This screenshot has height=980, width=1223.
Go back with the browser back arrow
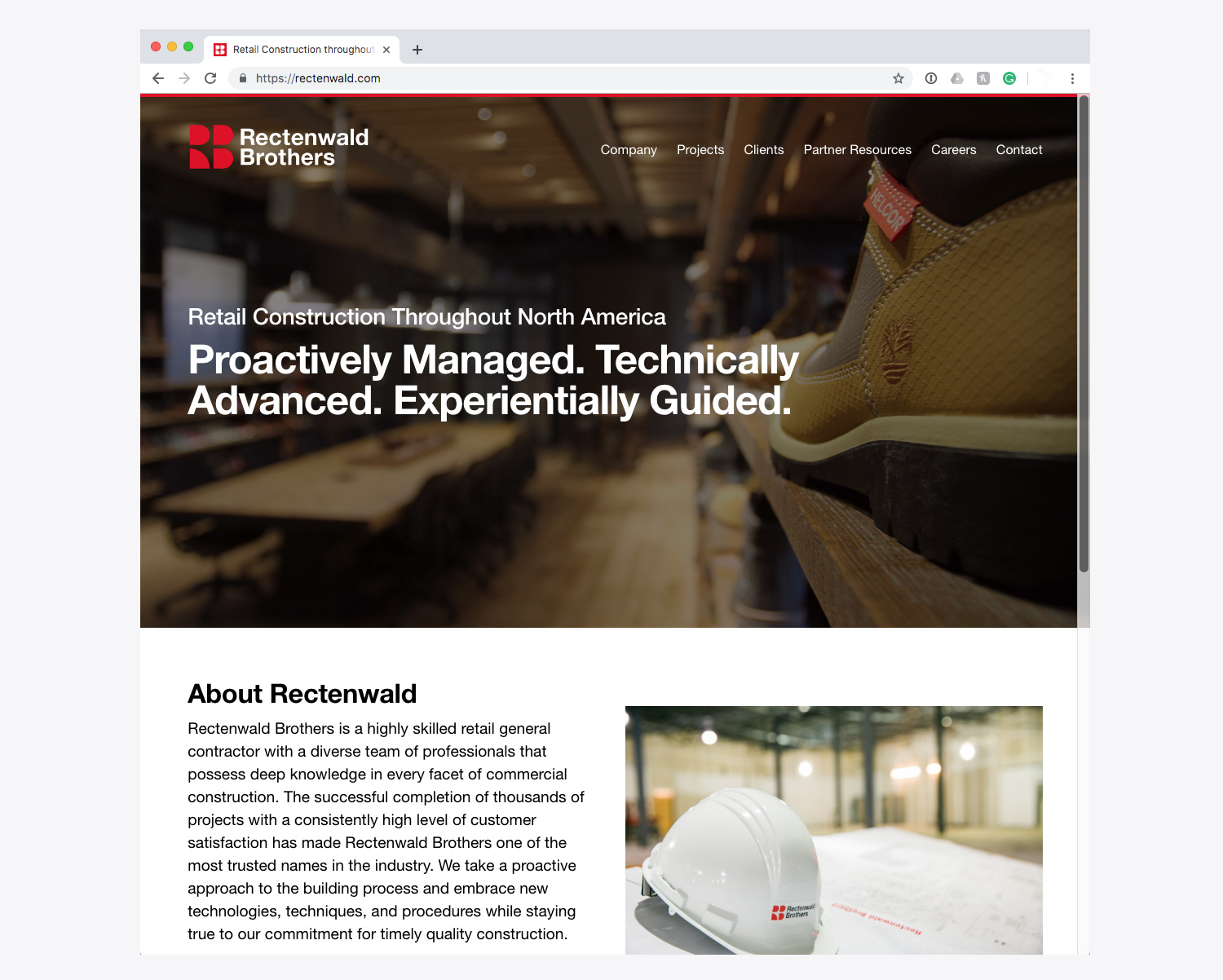(x=158, y=78)
